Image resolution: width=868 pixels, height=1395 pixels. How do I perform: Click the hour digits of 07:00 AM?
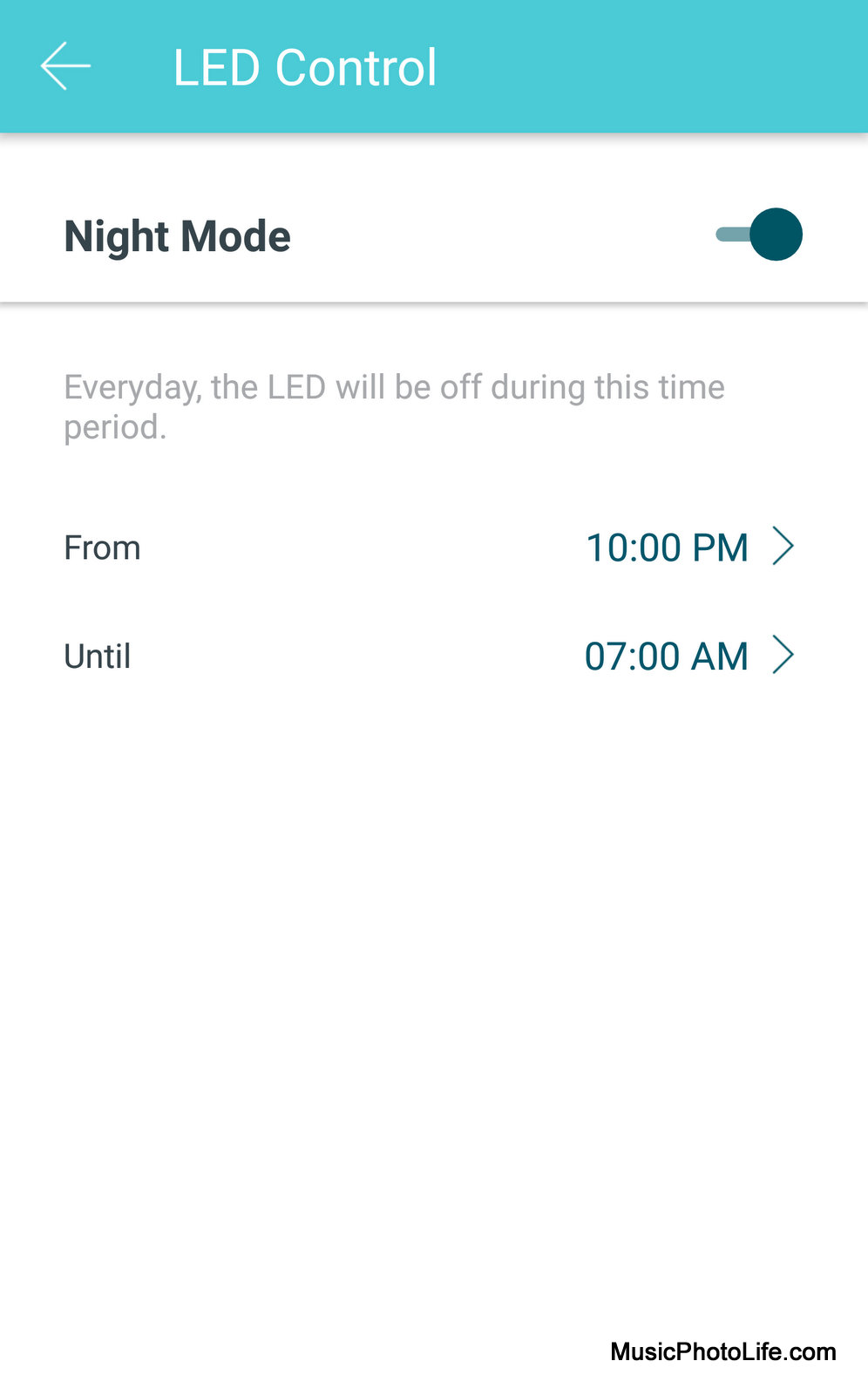[x=605, y=657]
